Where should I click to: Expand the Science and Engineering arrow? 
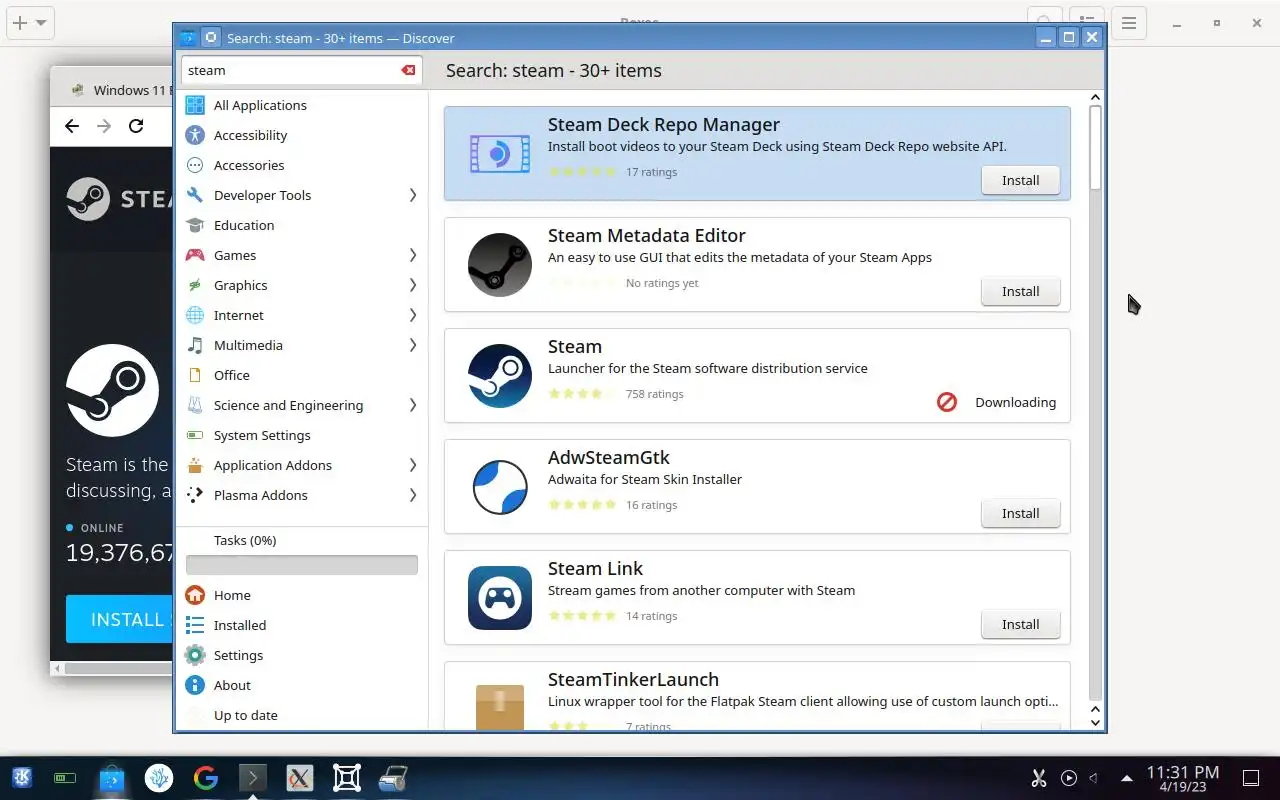point(412,405)
